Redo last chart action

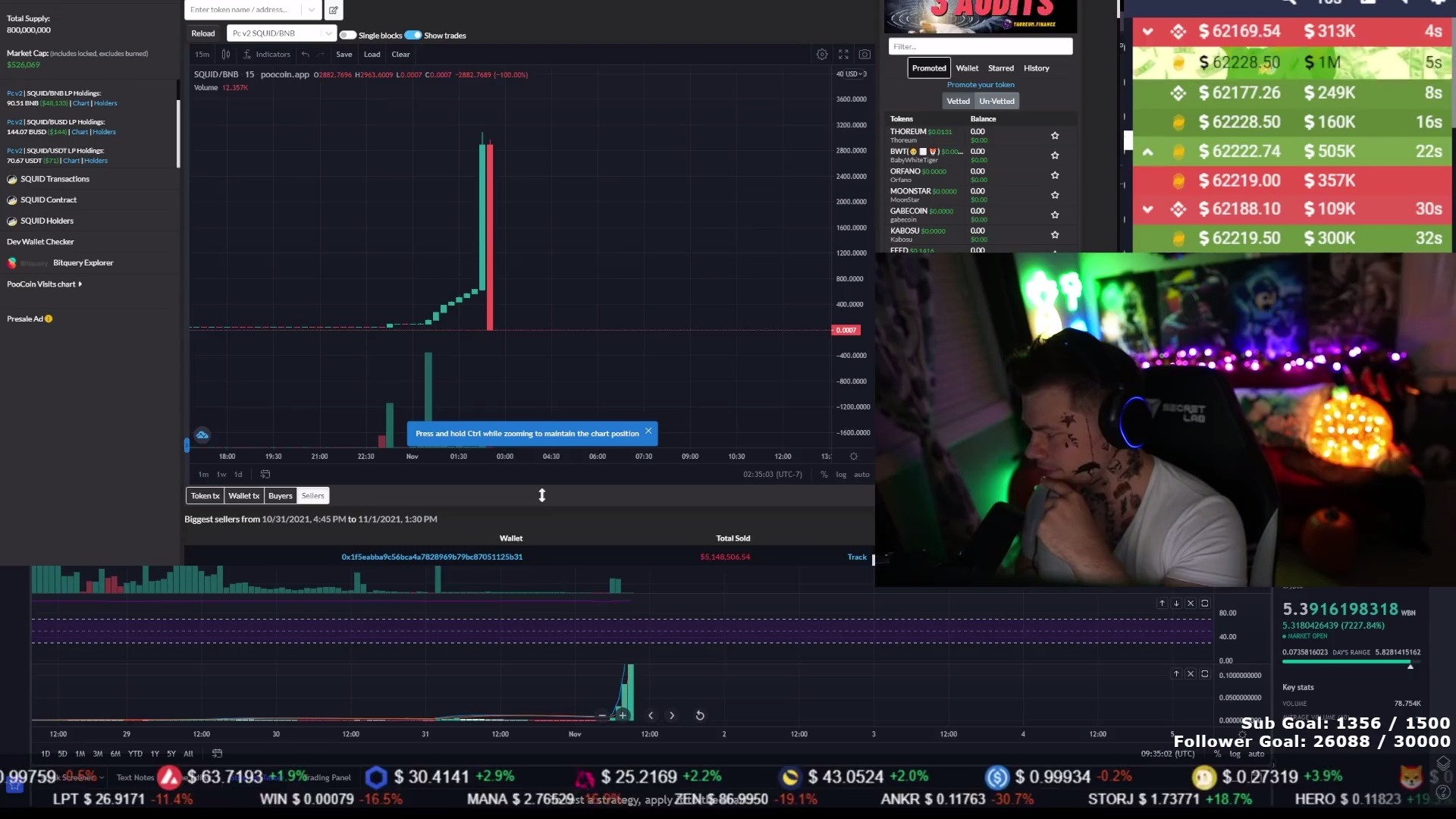321,55
